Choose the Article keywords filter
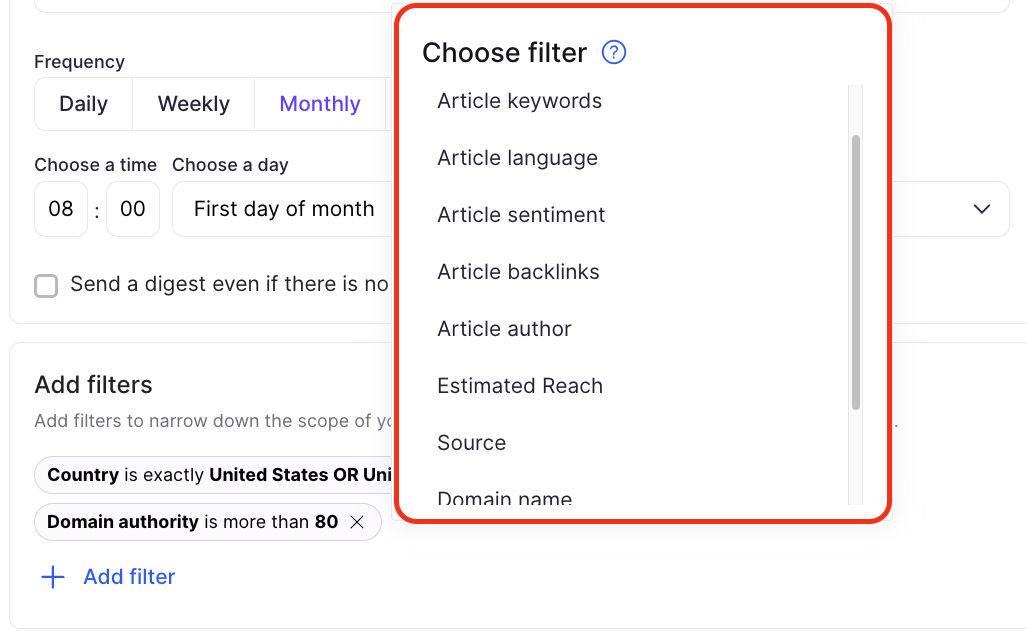This screenshot has height=637, width=1027. tap(520, 101)
